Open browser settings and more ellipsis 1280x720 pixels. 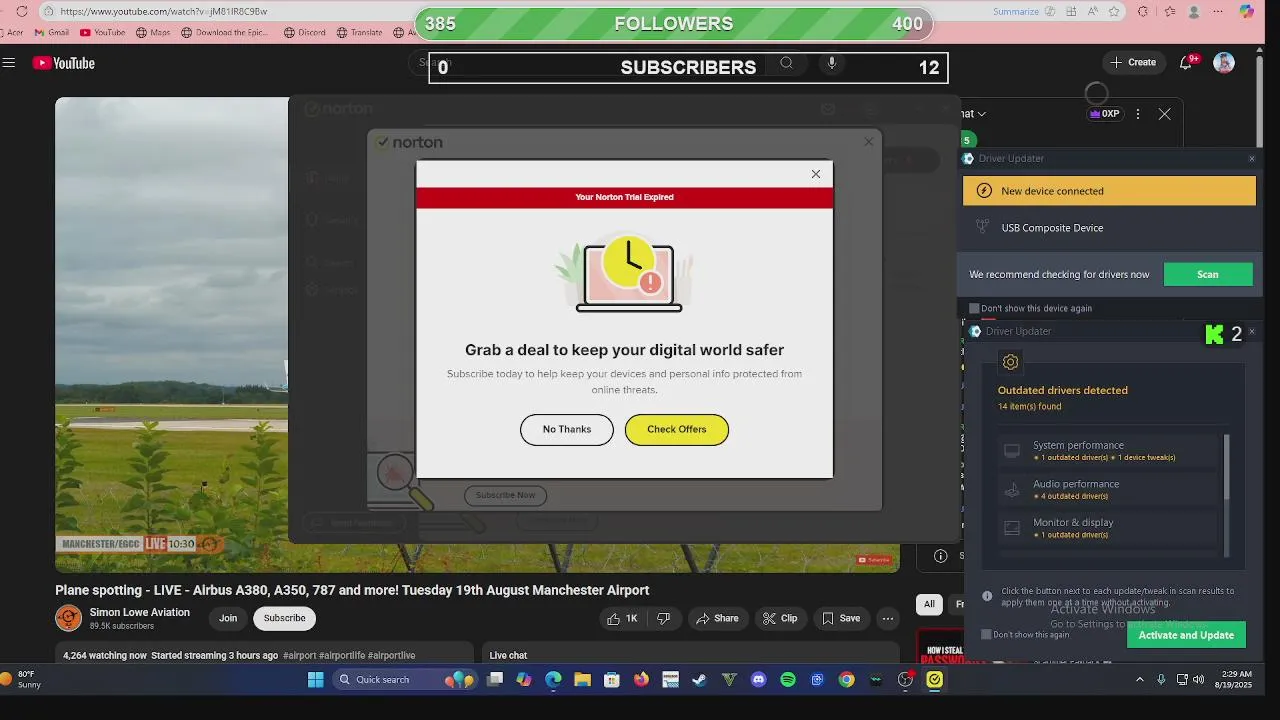pyautogui.click(x=1218, y=11)
